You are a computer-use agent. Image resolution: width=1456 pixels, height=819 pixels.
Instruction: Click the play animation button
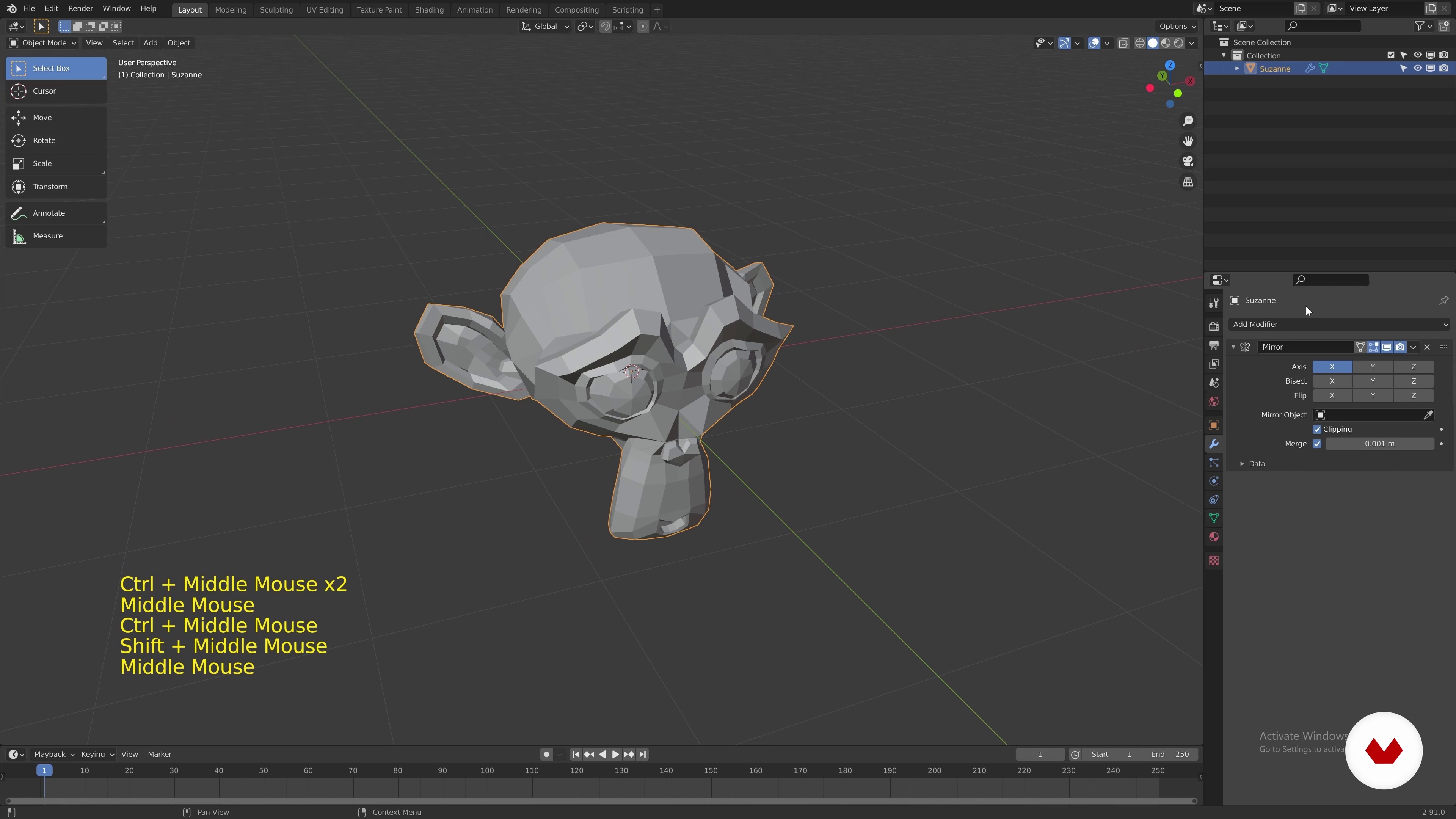(x=615, y=754)
